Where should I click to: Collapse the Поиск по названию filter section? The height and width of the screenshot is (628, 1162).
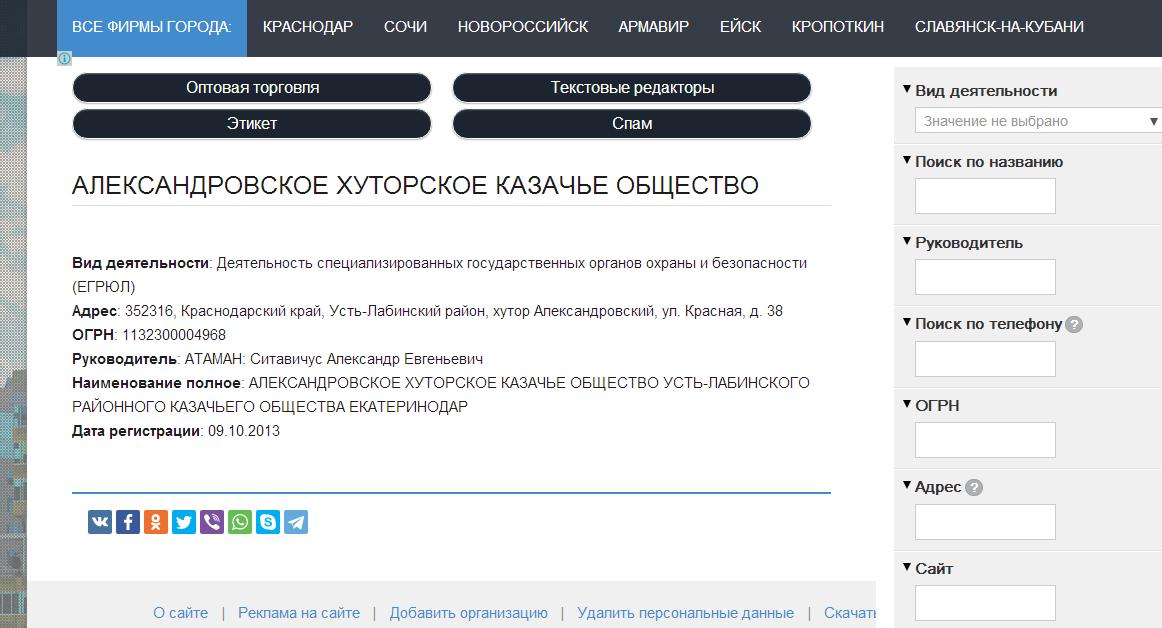tap(906, 160)
